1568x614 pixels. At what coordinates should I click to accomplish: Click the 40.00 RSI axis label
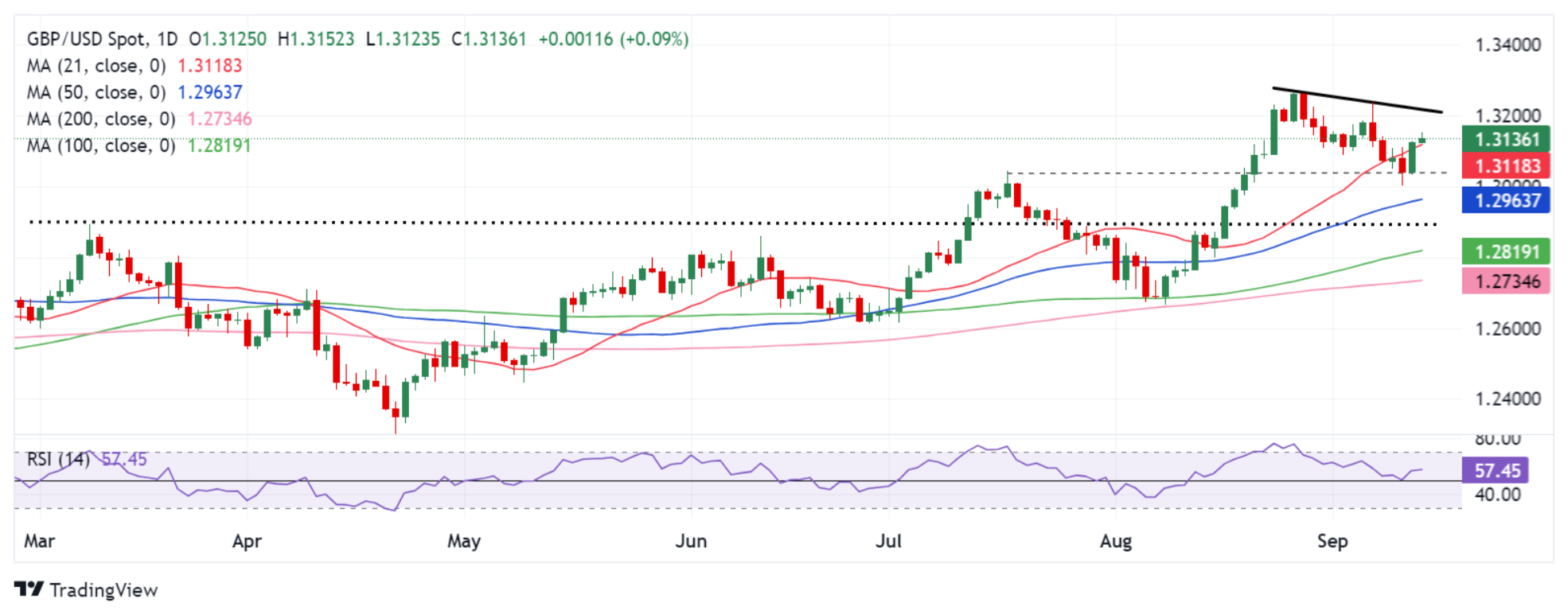pyautogui.click(x=1497, y=495)
